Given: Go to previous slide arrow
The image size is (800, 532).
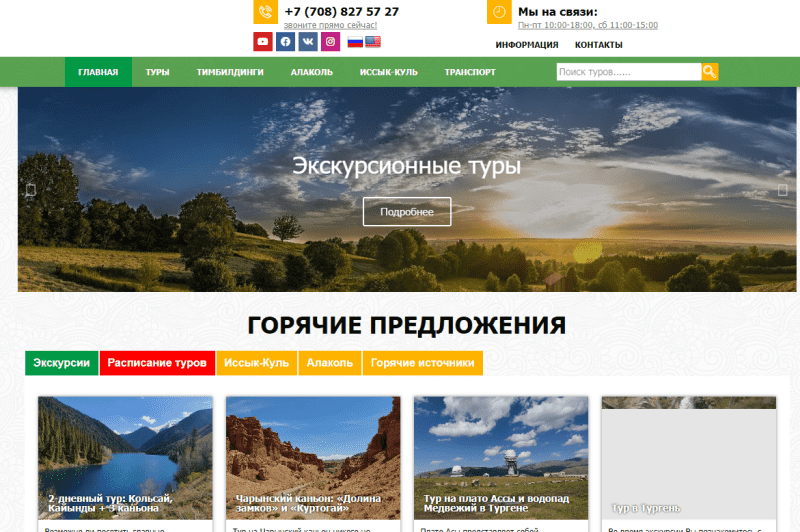Looking at the screenshot, I should [31, 190].
